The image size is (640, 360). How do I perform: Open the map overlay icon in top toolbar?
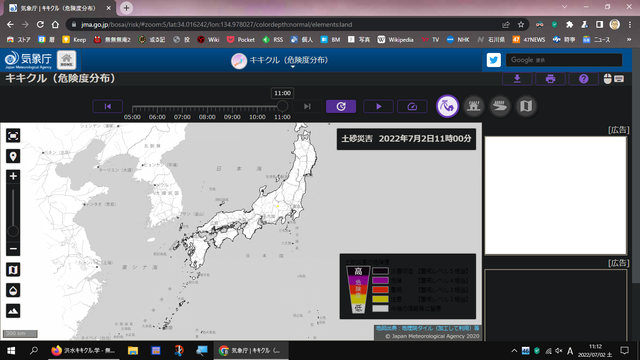(x=526, y=106)
